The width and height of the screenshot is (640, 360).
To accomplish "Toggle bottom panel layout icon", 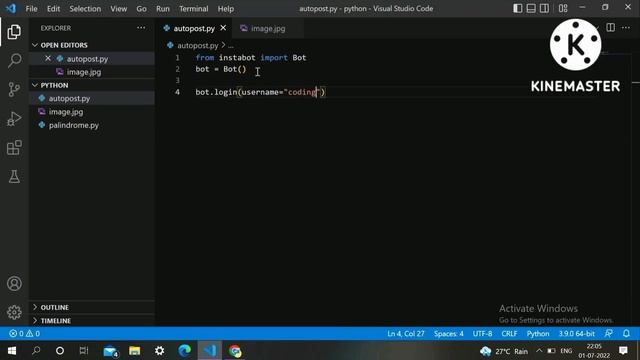I will coord(531,8).
